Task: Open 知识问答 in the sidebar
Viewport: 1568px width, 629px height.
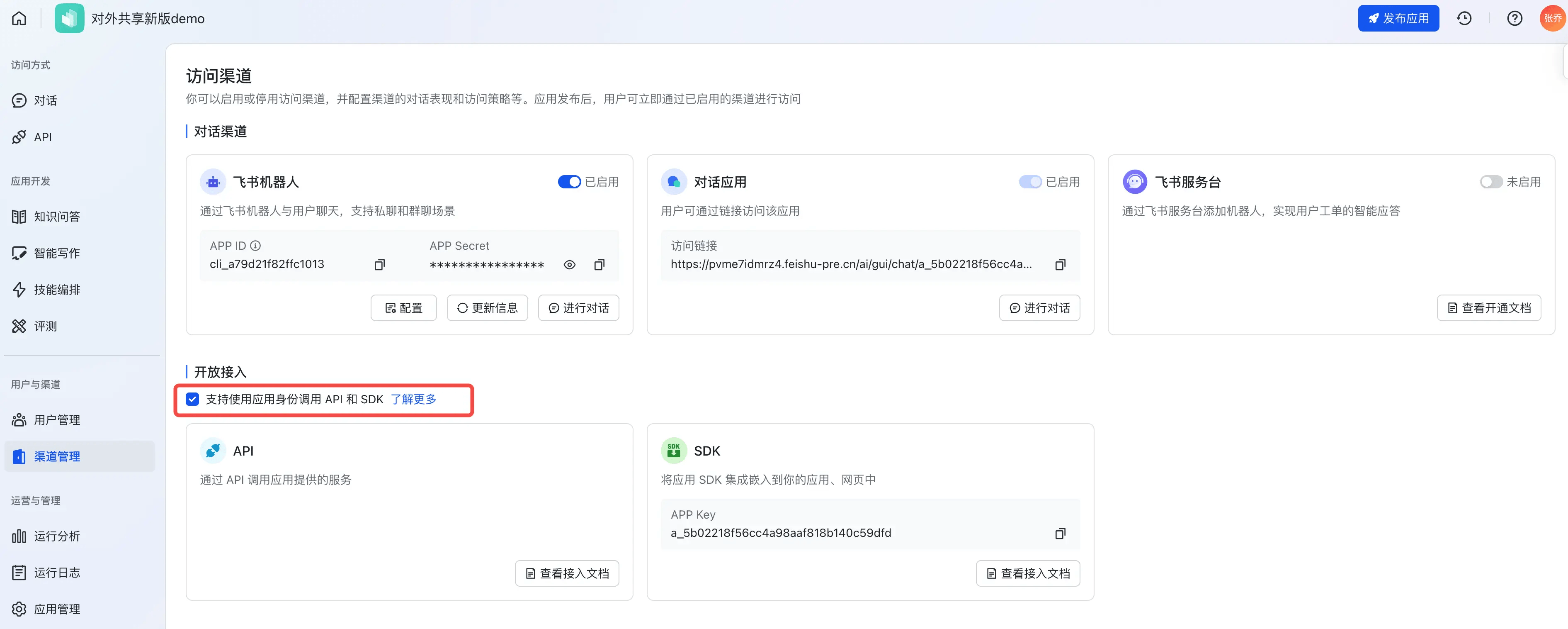Action: 79,216
